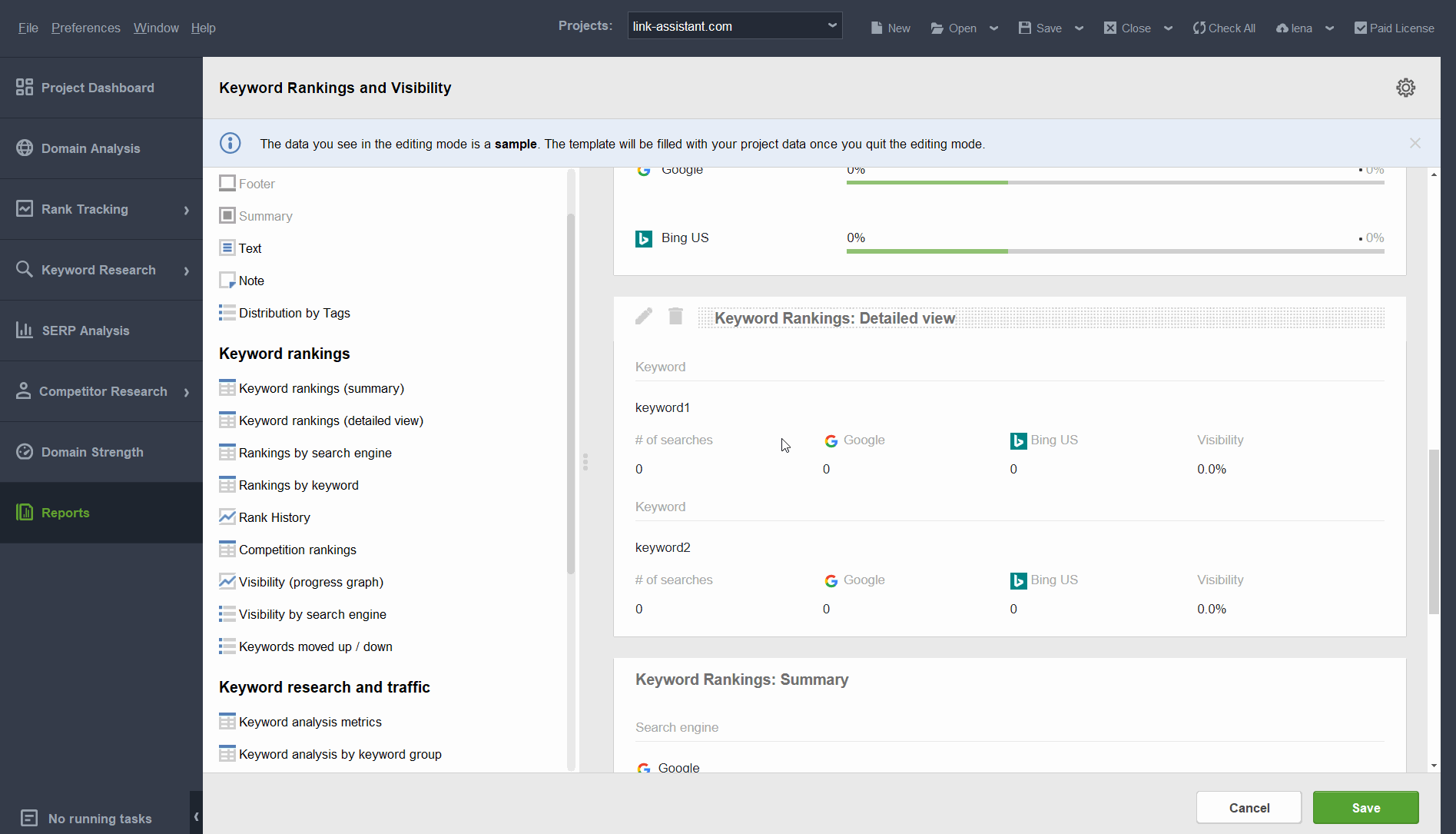Screen dimensions: 1456x834
Task: Click the Competitor Research person icon
Action: (24, 390)
